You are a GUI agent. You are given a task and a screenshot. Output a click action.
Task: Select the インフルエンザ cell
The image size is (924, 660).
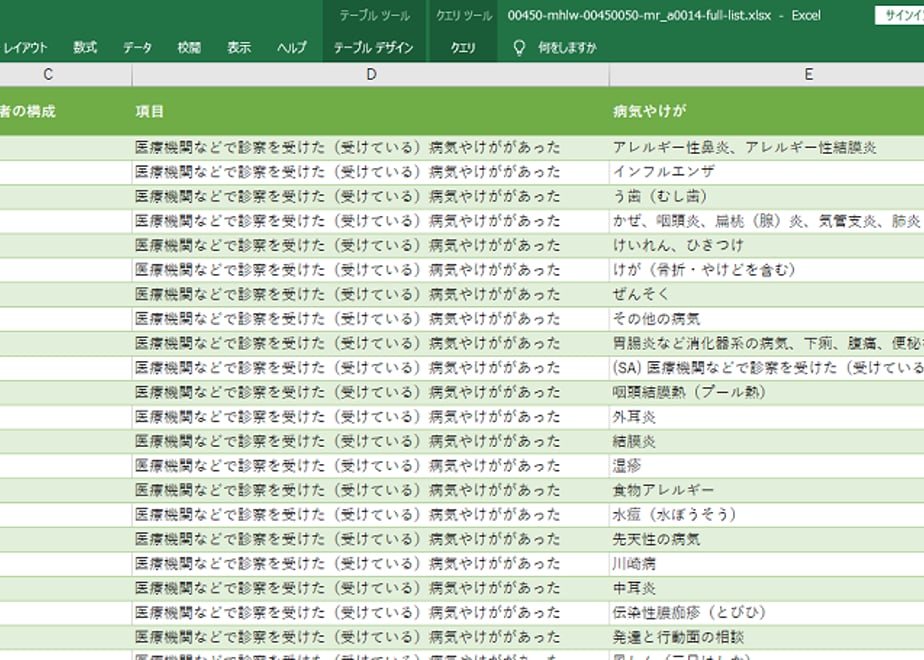coord(767,172)
